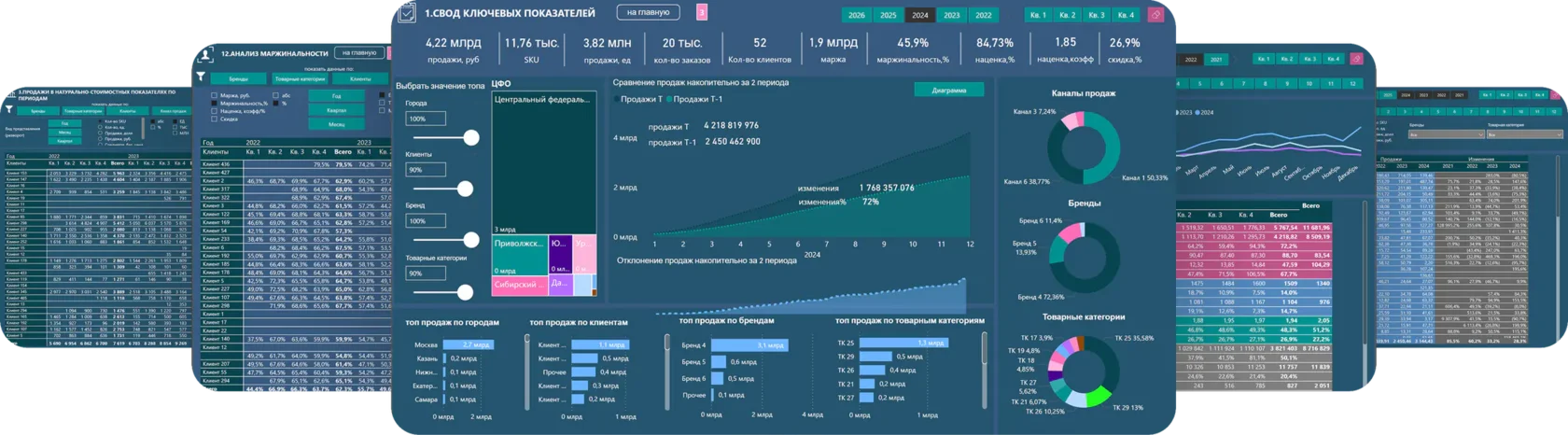Choose Кв. 3 in the front dashboard
1568x435 pixels.
1097,15
